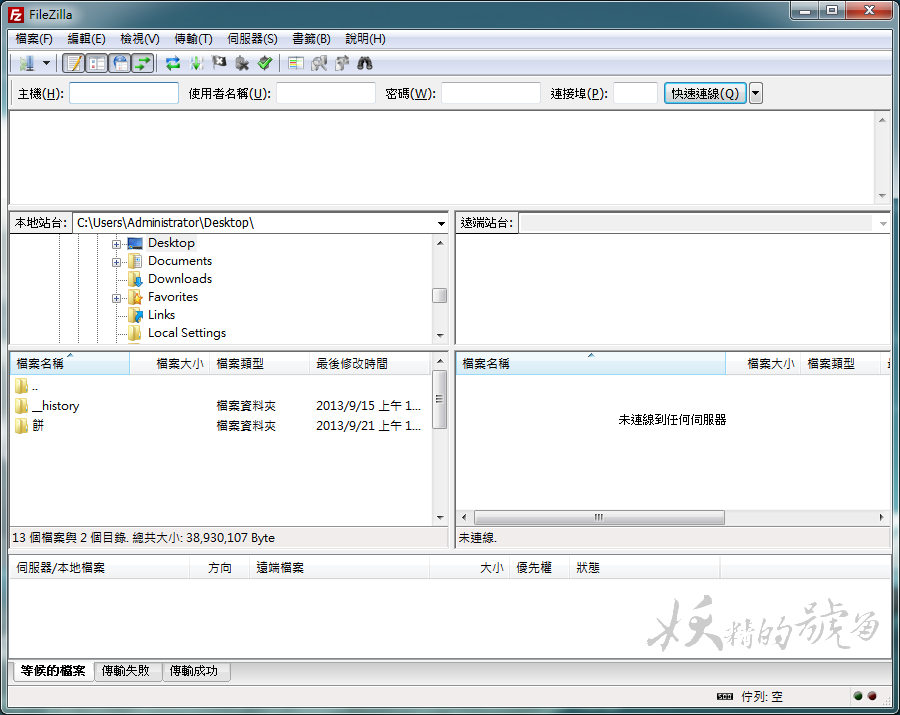
Task: Sort local files by 檔案名稱 column
Action: pyautogui.click(x=70, y=363)
